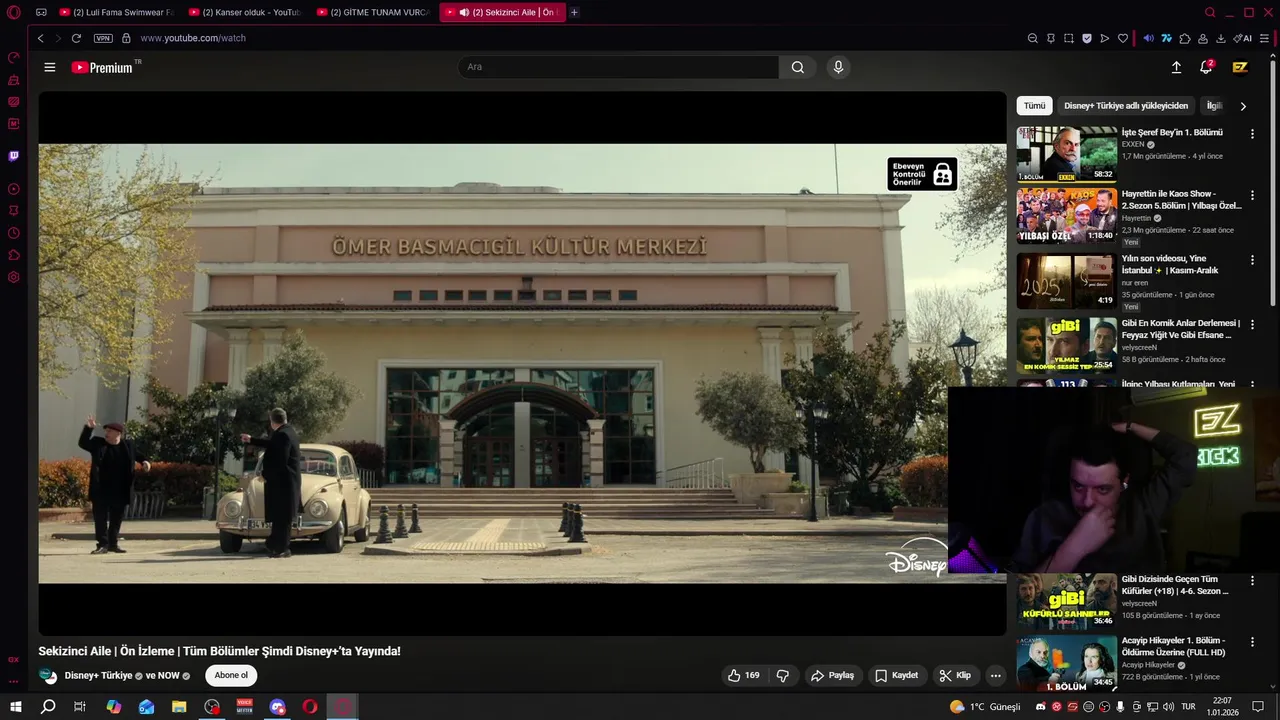Viewport: 1280px width, 720px height.
Task: Open File Explorer from taskbar
Action: pyautogui.click(x=179, y=706)
